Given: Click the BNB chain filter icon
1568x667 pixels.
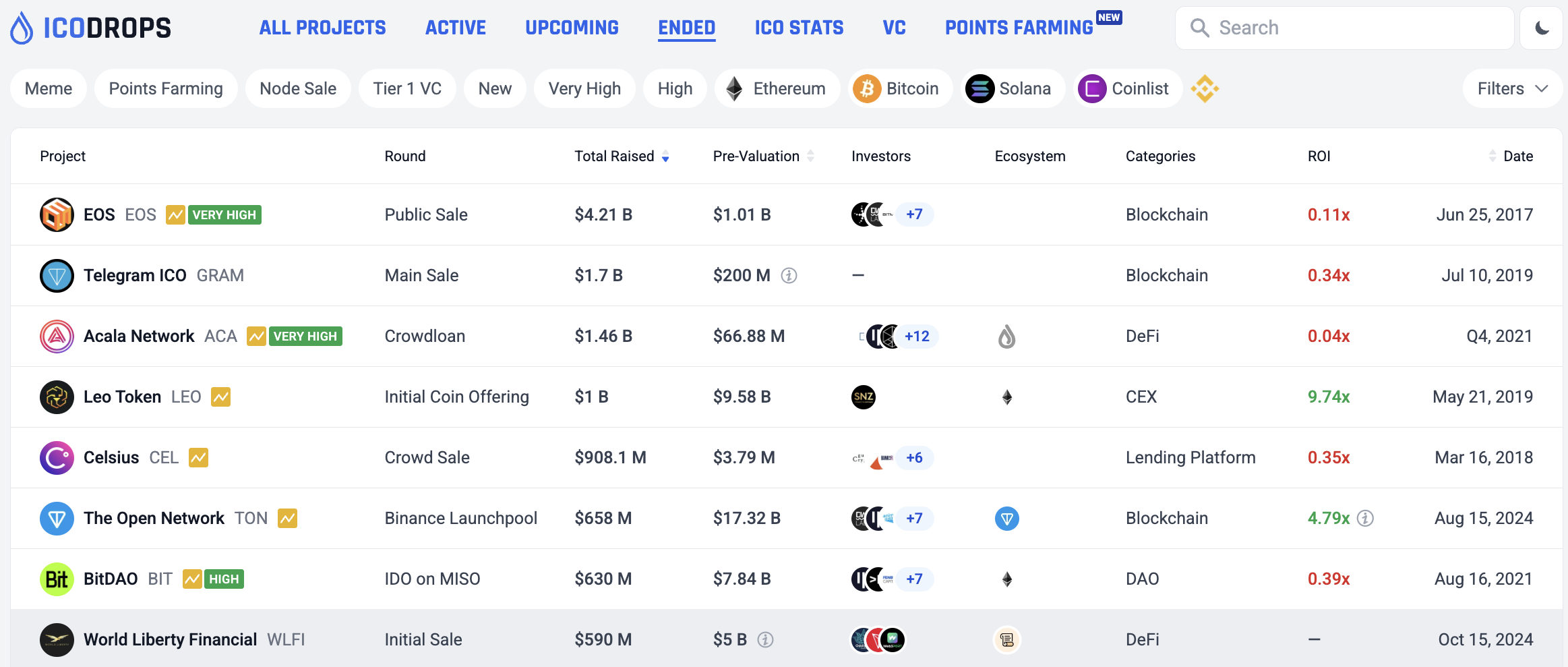Looking at the screenshot, I should pyautogui.click(x=1205, y=88).
